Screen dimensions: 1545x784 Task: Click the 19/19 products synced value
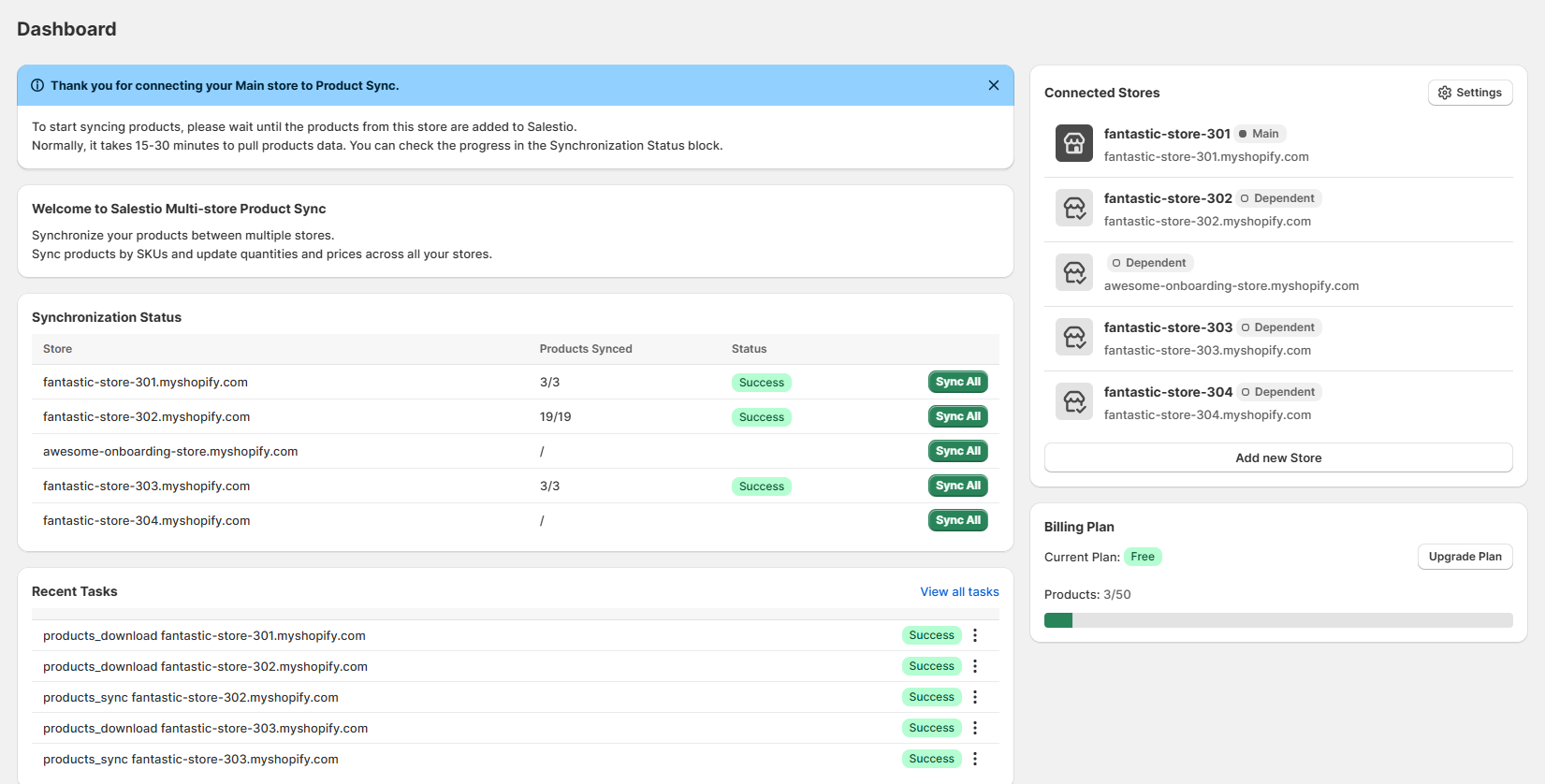[x=555, y=416]
